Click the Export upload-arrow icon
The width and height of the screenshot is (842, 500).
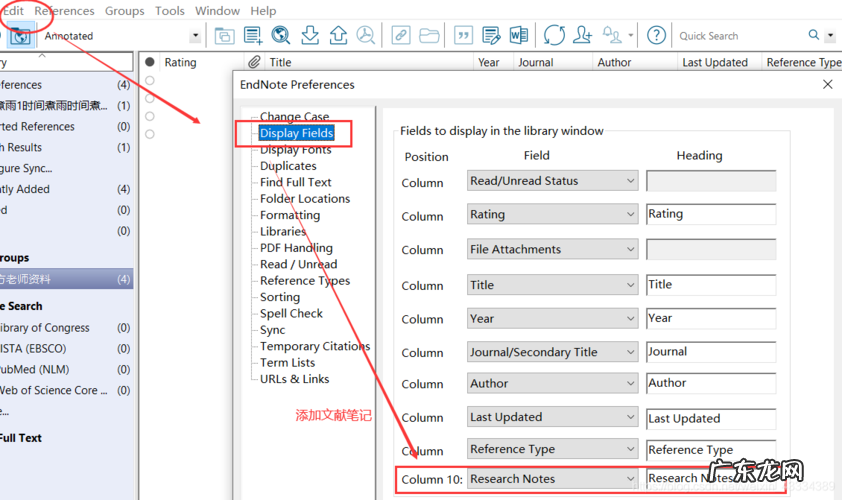pos(338,36)
